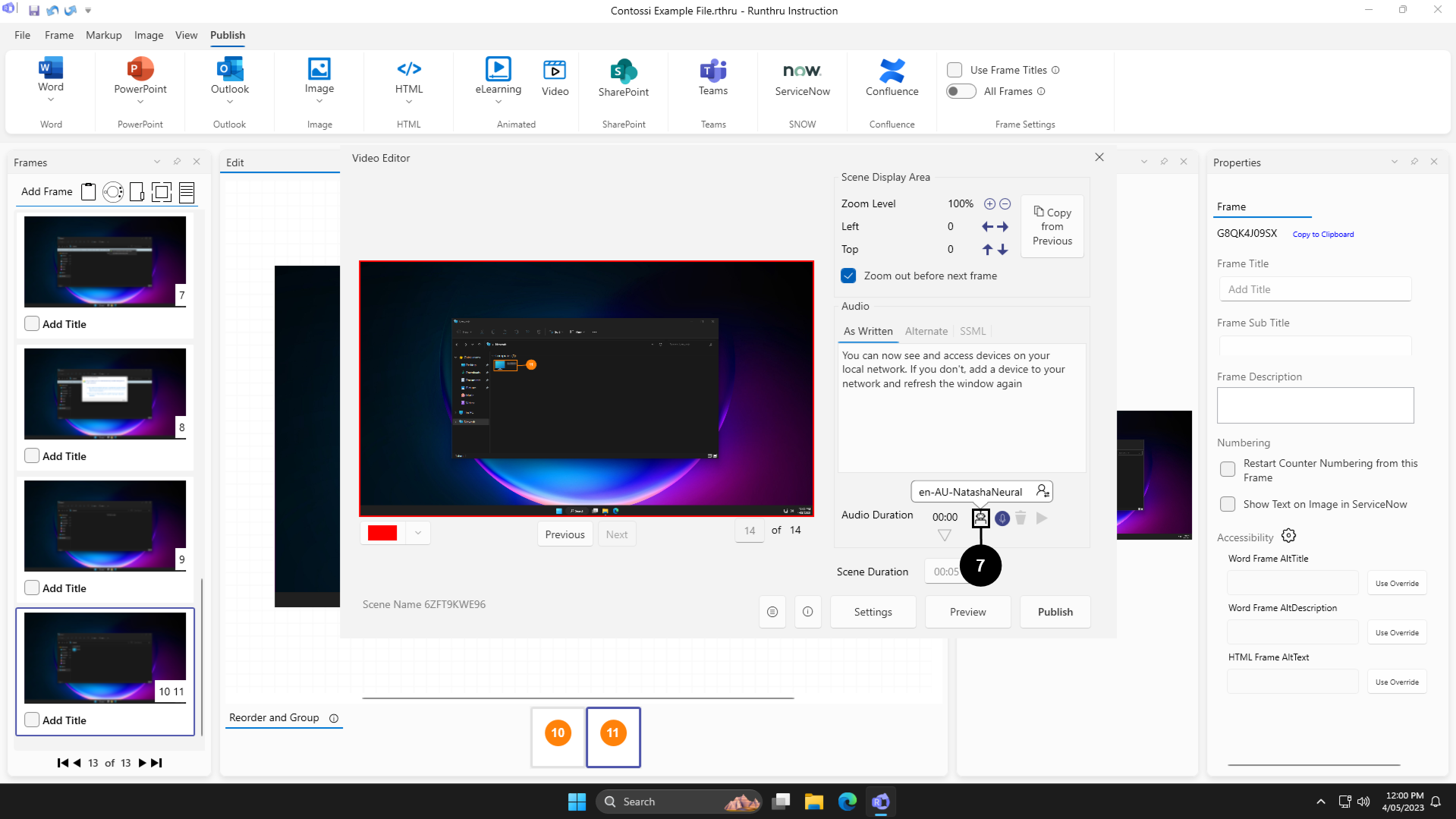The image size is (1456, 819).
Task: Expand the PowerPoint dropdown arrow
Action: click(x=140, y=102)
